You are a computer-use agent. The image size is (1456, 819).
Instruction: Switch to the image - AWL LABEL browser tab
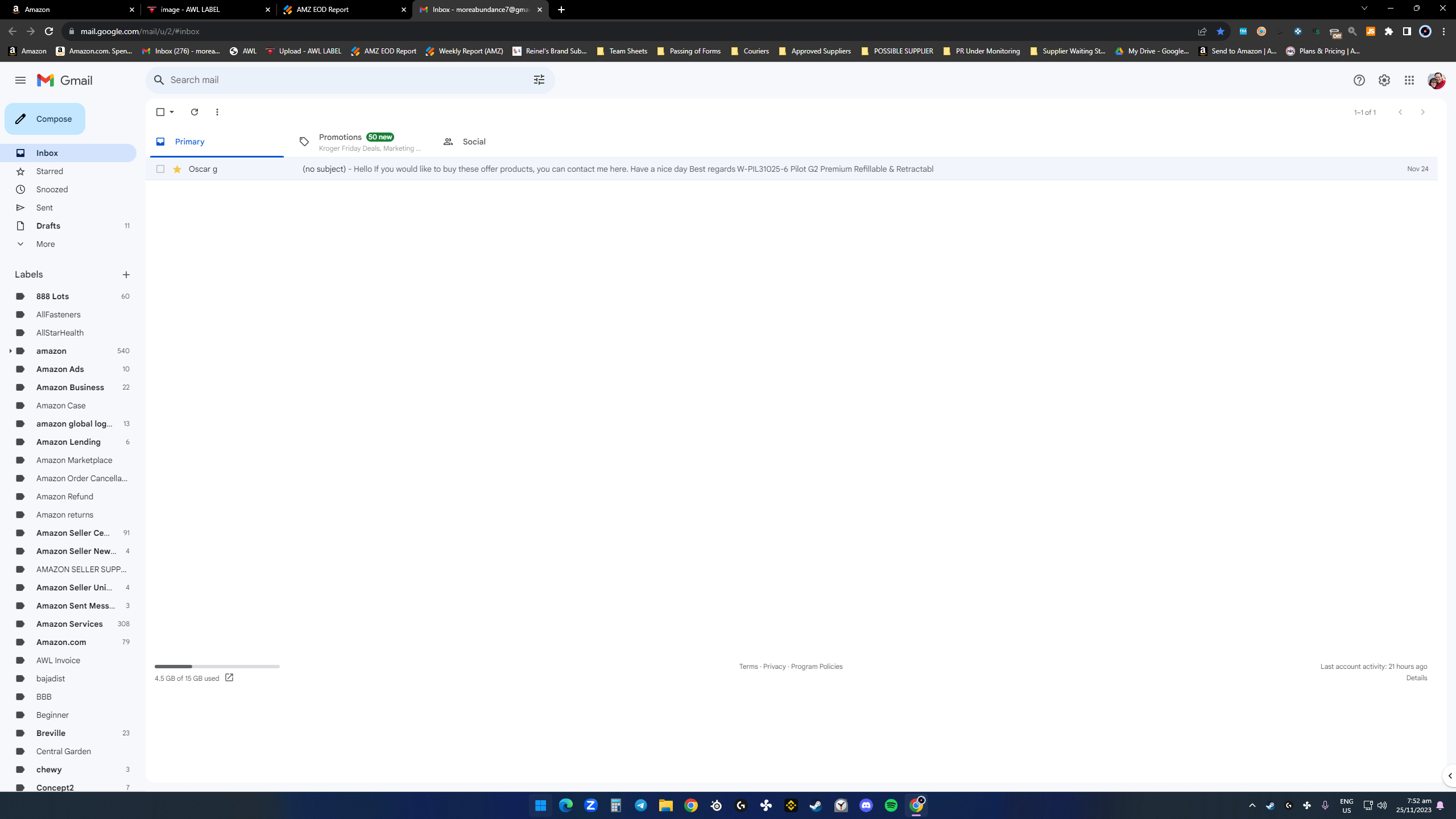(x=208, y=10)
